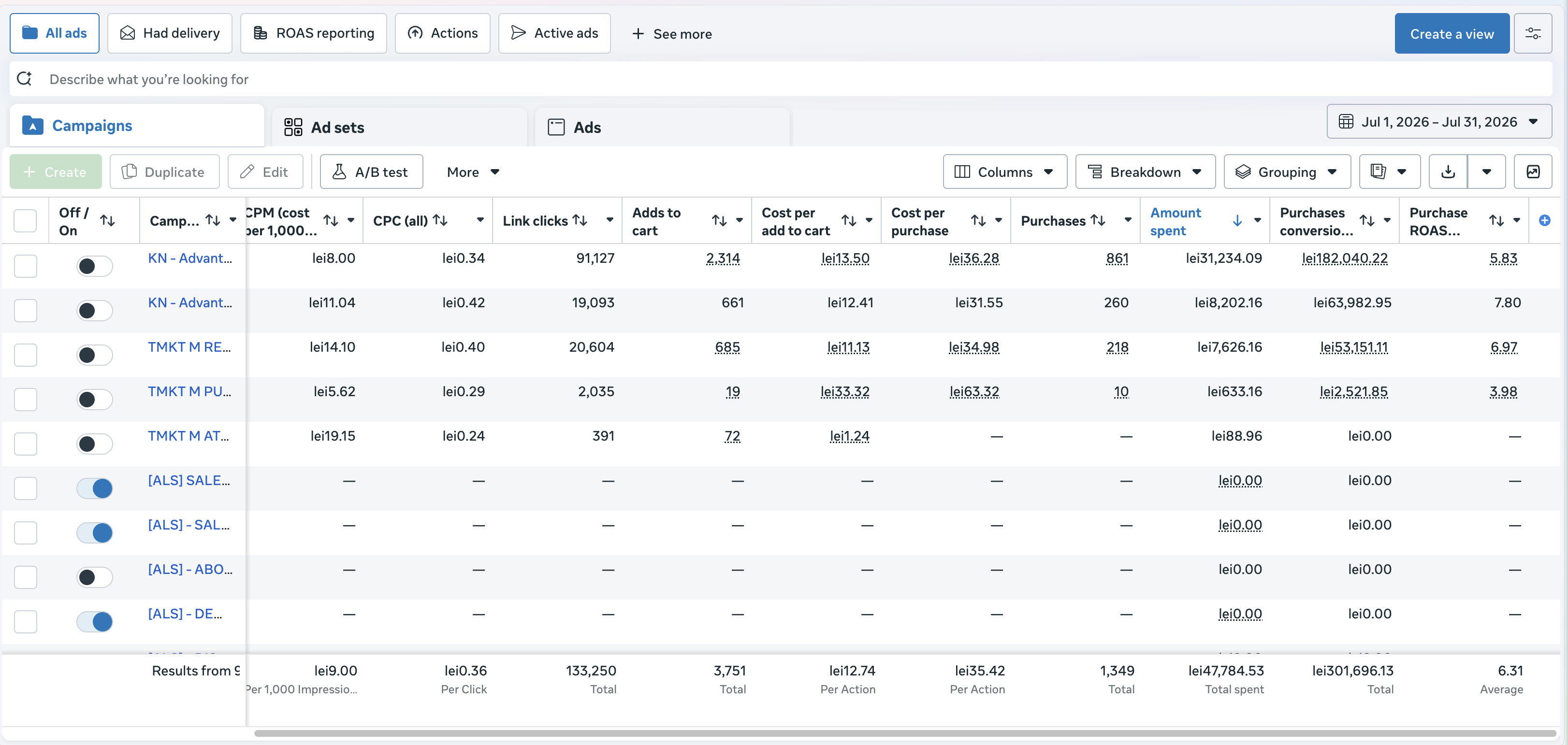Click the charts view icon button
This screenshot has width=1568, height=745.
click(x=1533, y=172)
